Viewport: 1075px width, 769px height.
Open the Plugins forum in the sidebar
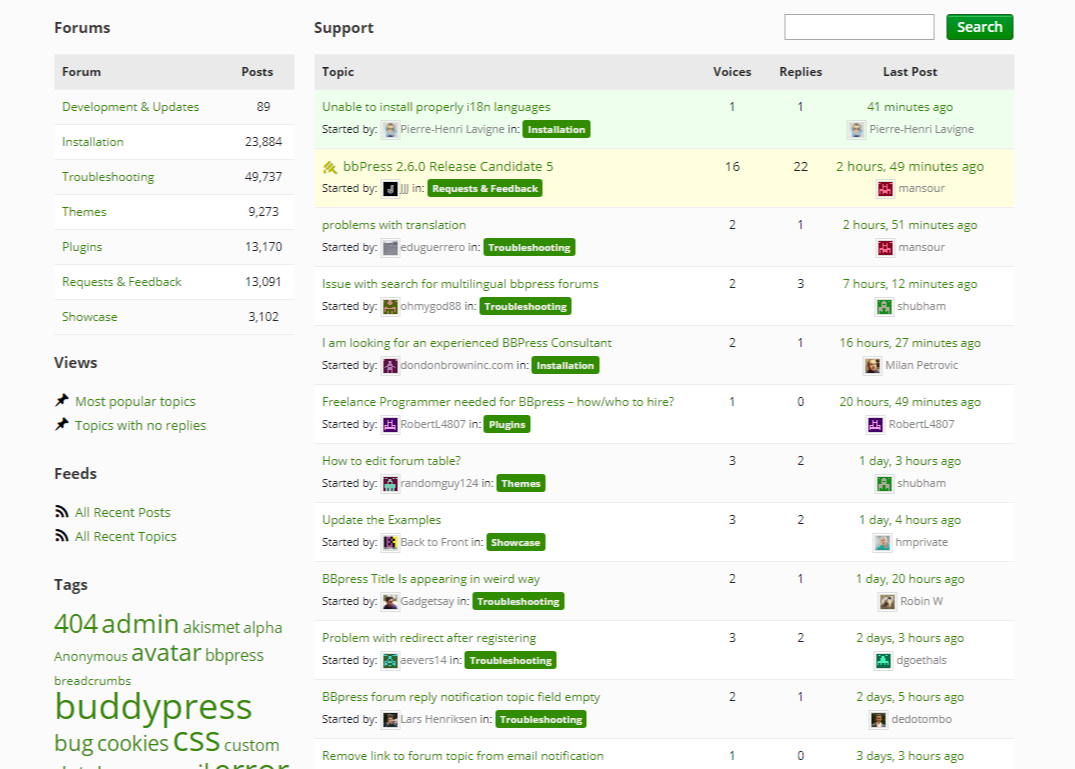click(x=82, y=247)
